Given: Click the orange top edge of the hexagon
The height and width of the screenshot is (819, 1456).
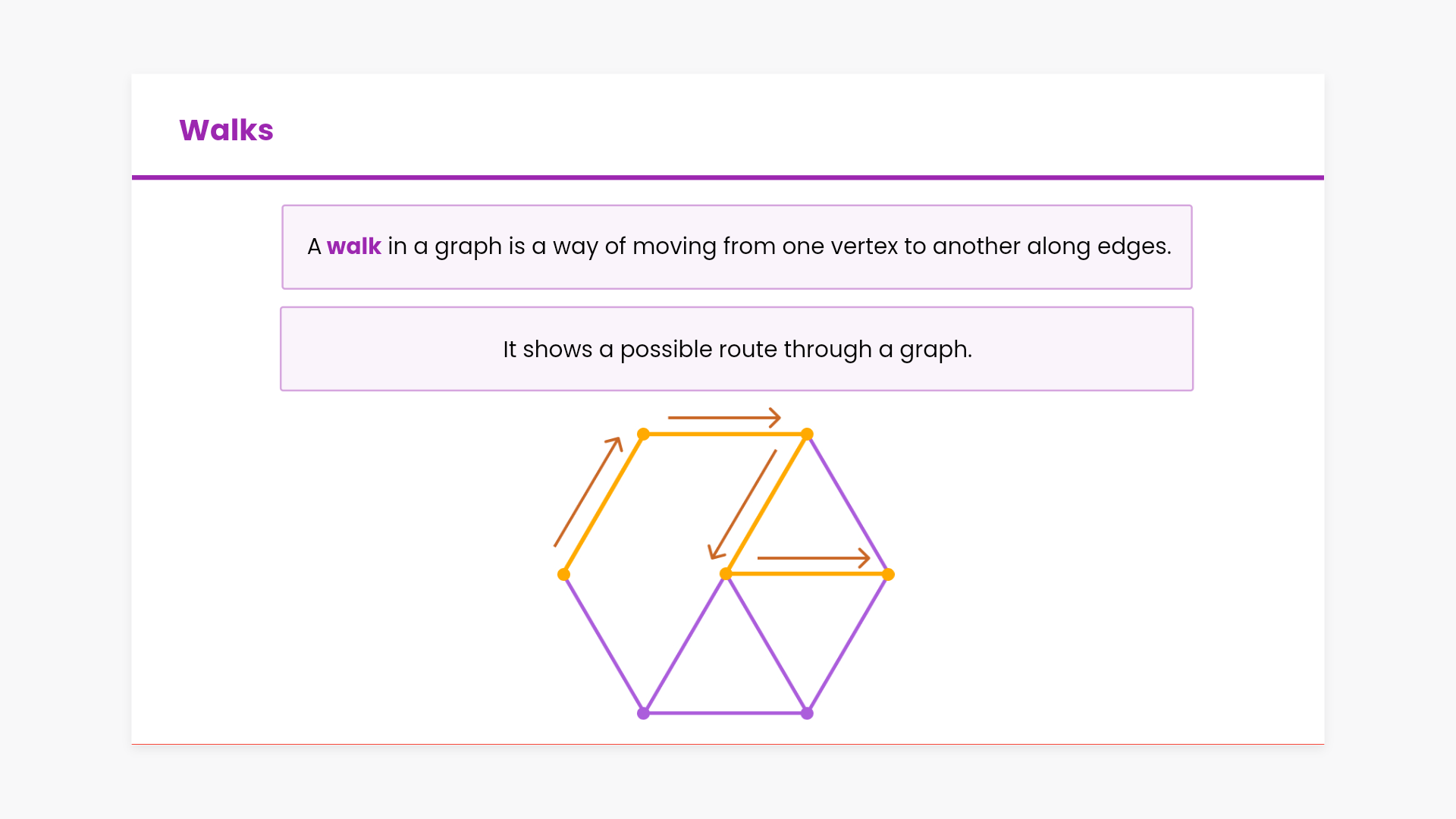Looking at the screenshot, I should (x=725, y=435).
